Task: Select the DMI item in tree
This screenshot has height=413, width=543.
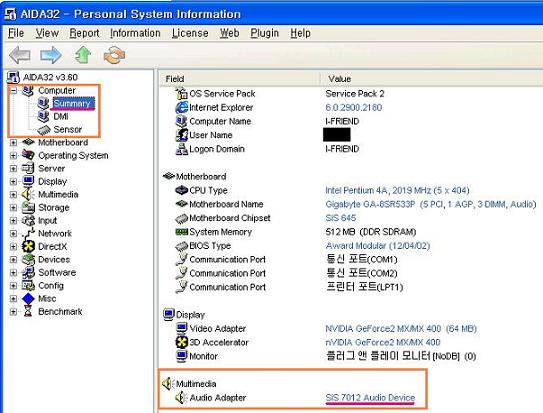Action: [x=61, y=117]
